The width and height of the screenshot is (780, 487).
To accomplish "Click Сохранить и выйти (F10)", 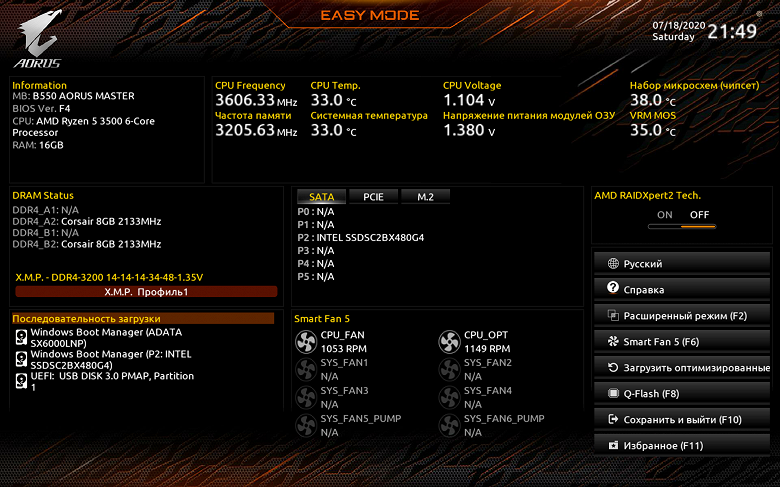I will click(682, 419).
